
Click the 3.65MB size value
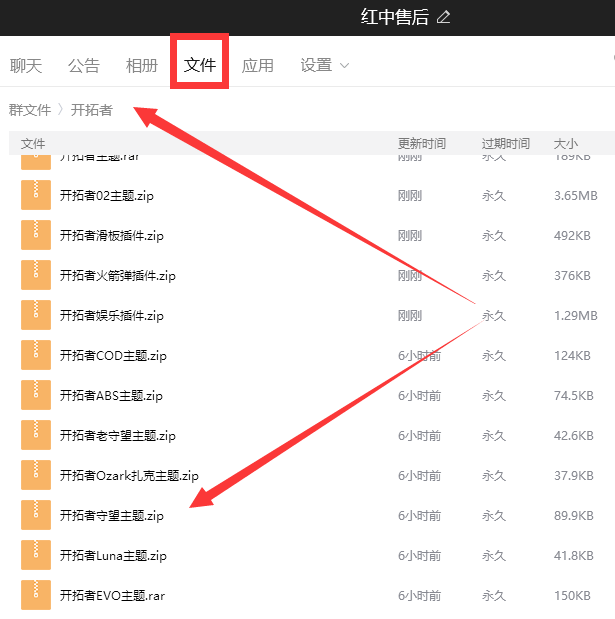point(576,195)
